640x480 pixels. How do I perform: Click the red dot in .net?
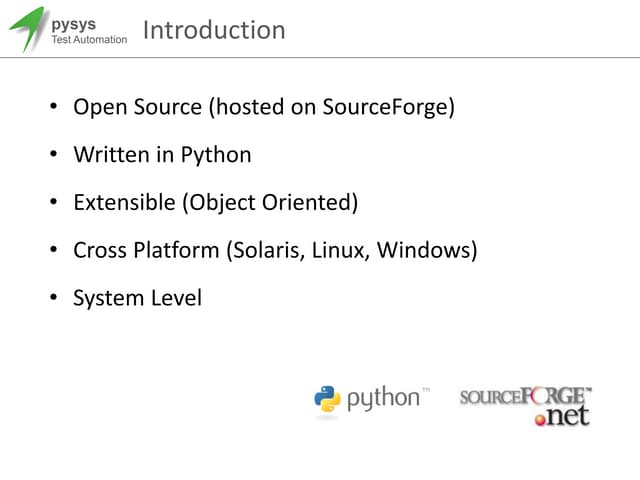click(x=542, y=420)
